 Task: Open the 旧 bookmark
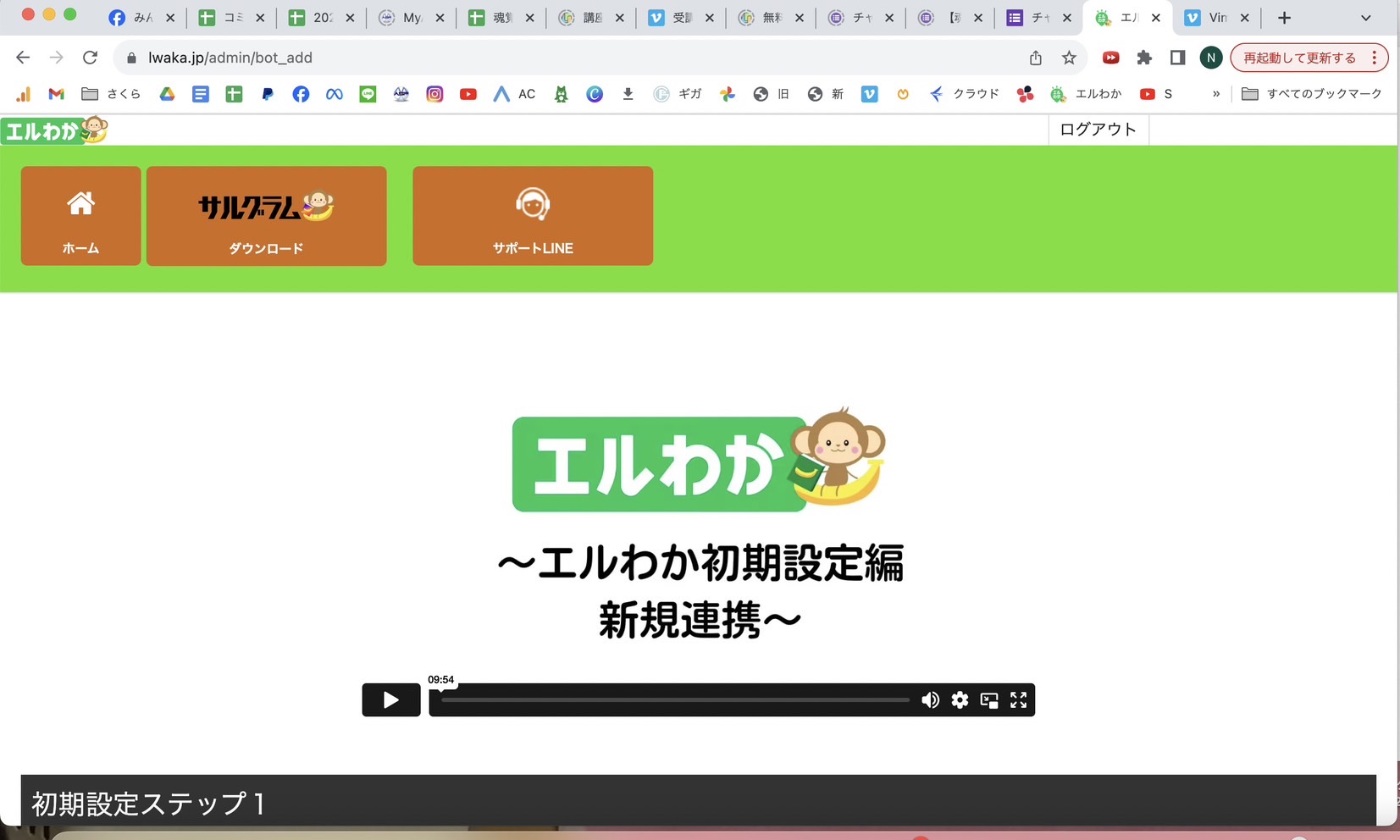point(771,94)
